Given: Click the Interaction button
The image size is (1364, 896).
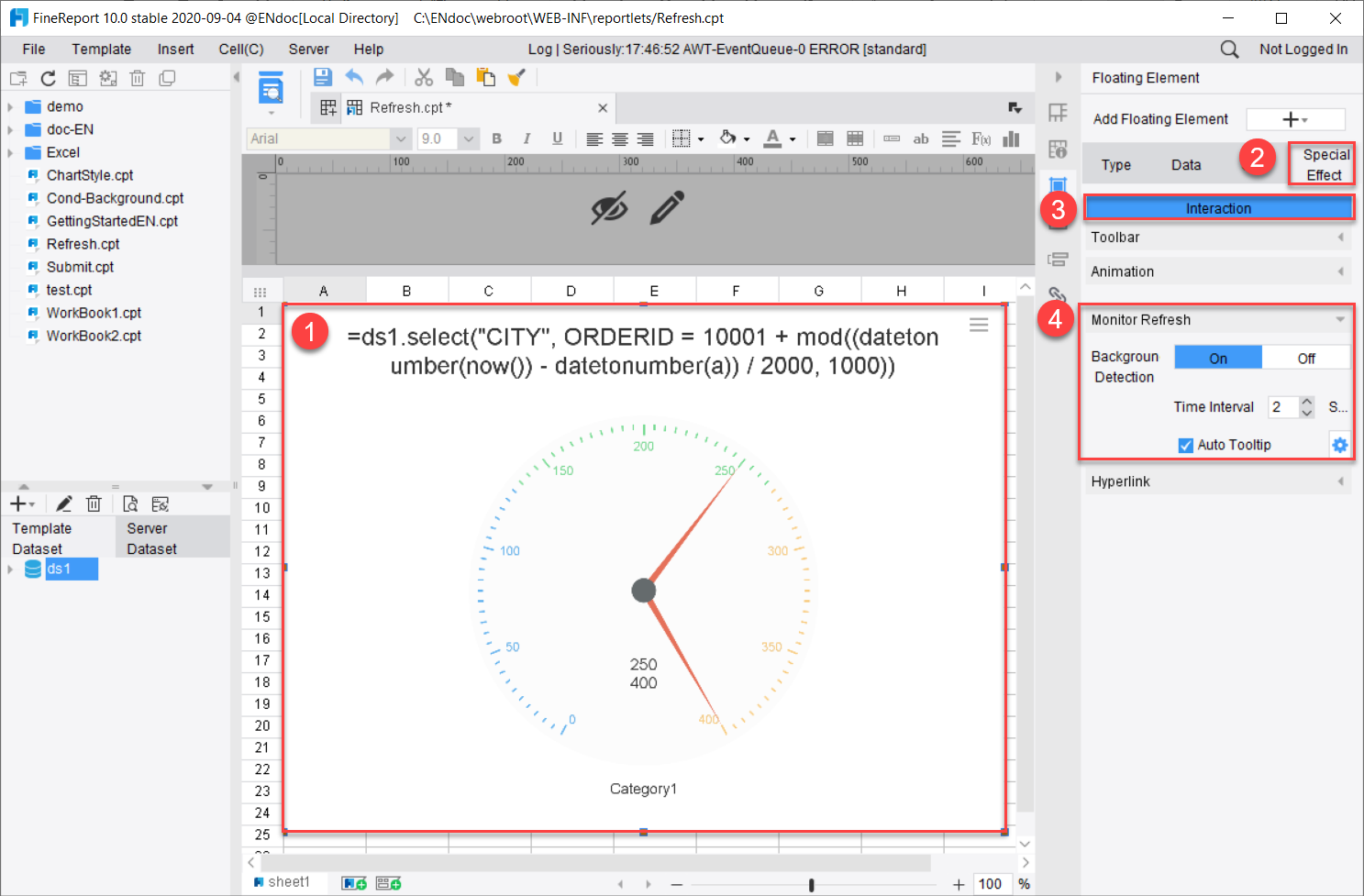Looking at the screenshot, I should pos(1218,208).
